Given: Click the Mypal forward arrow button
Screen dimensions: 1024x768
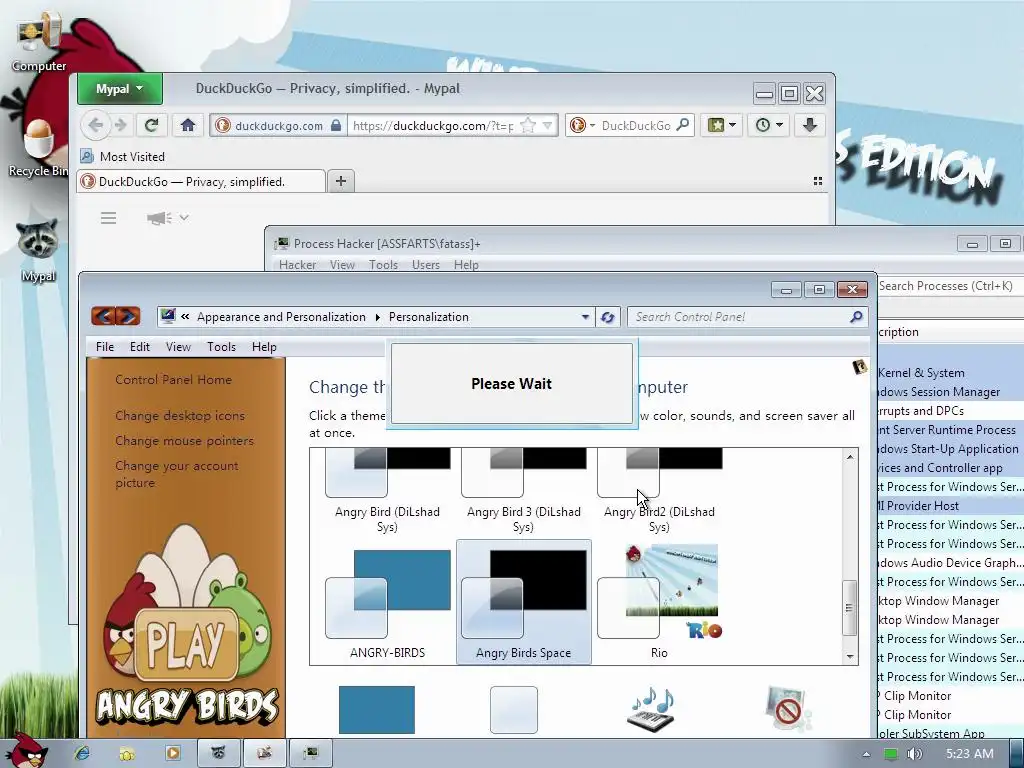Looking at the screenshot, I should point(121,125).
